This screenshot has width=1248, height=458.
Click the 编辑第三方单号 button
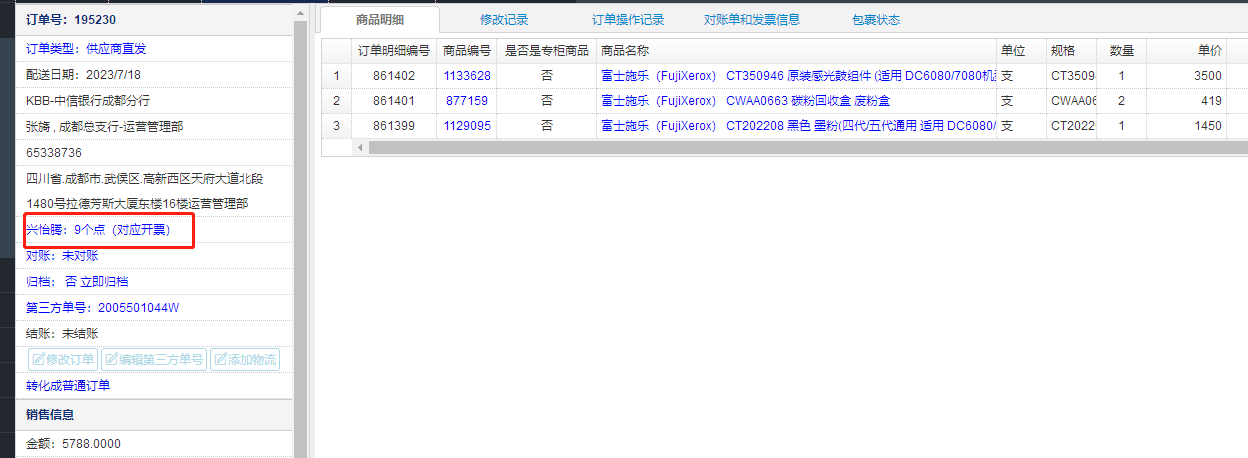[154, 360]
